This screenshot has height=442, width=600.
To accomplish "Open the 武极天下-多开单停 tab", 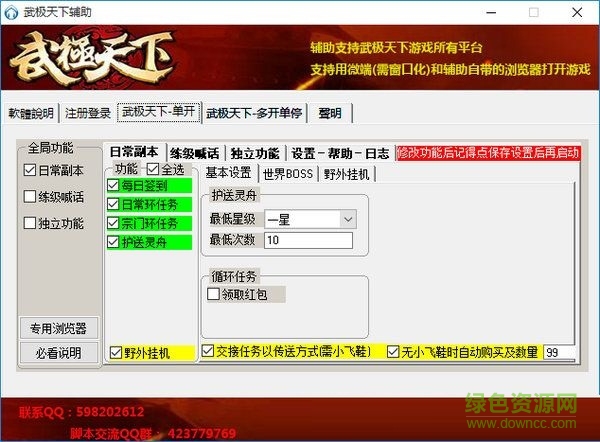I will (x=254, y=113).
